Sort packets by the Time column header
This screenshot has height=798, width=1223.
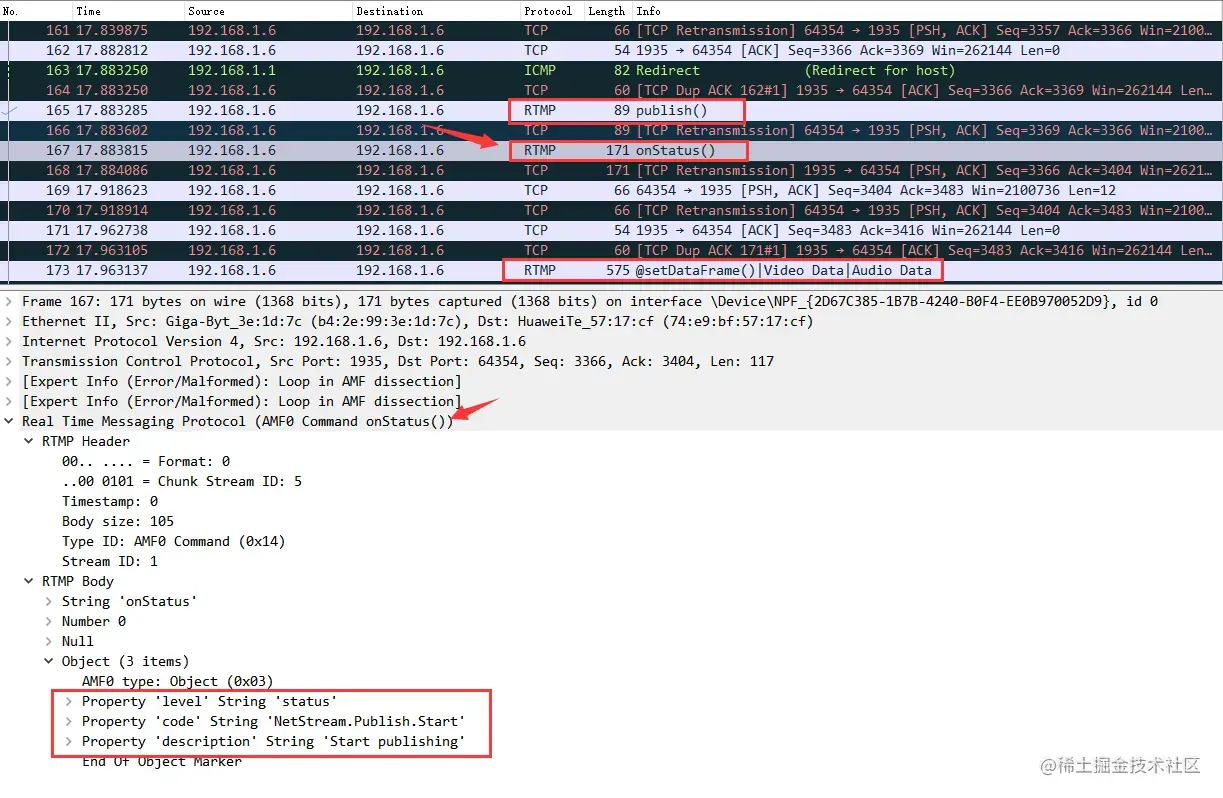88,11
